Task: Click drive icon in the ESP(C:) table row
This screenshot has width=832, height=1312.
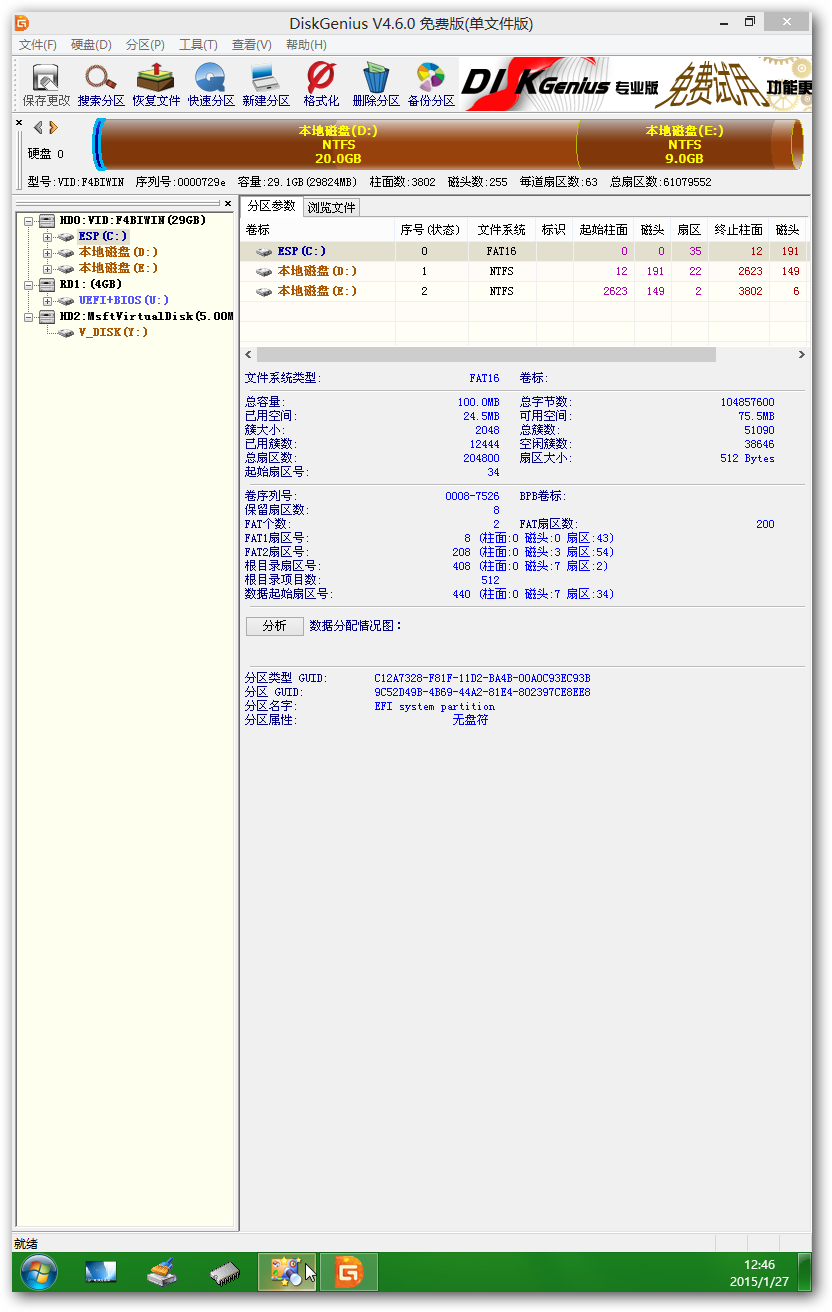Action: pos(264,252)
